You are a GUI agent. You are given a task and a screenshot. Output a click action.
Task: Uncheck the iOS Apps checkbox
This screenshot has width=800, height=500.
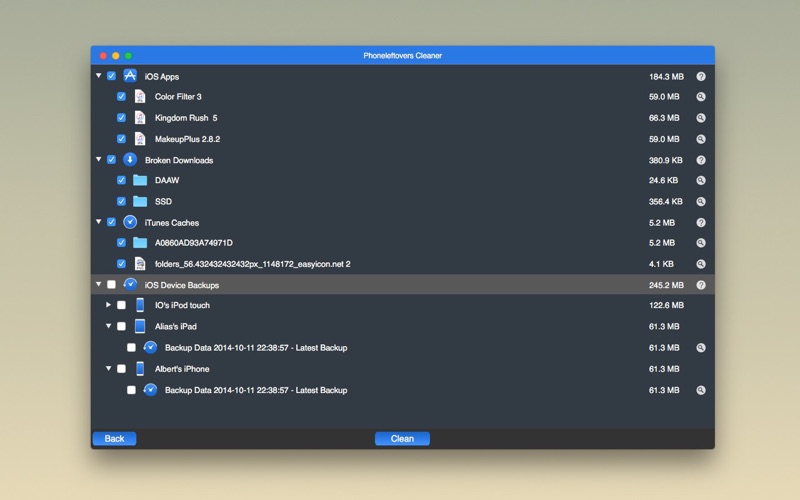pyautogui.click(x=111, y=76)
